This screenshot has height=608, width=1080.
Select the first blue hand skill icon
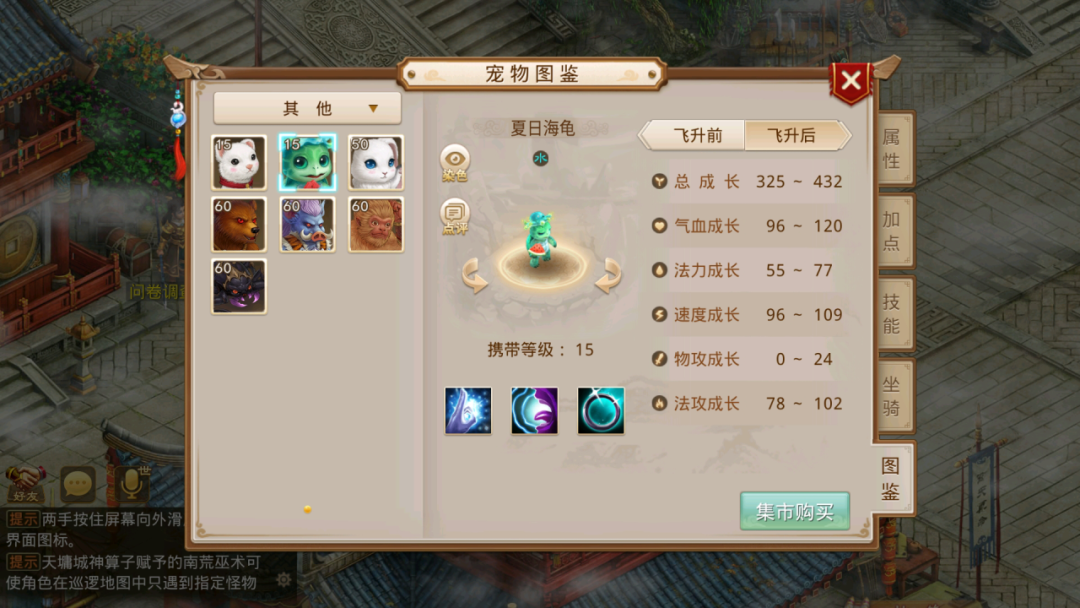pos(468,410)
